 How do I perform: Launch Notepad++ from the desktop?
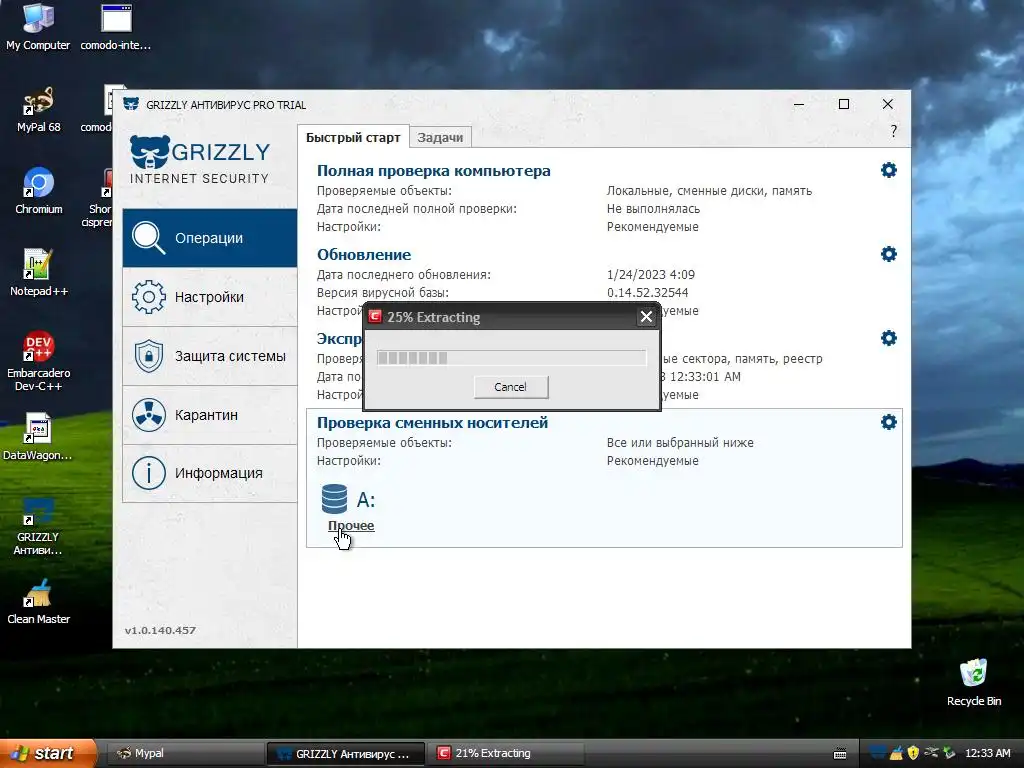click(x=39, y=272)
